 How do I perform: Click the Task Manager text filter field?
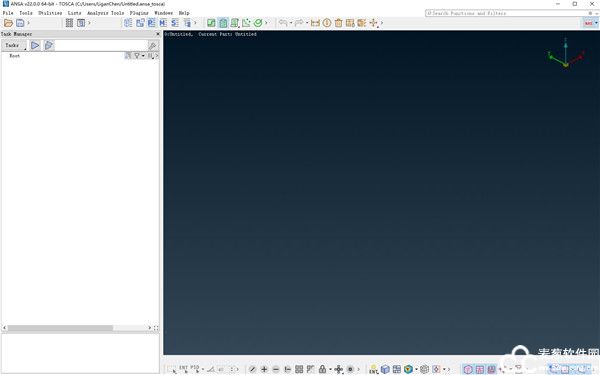pyautogui.click(x=101, y=46)
